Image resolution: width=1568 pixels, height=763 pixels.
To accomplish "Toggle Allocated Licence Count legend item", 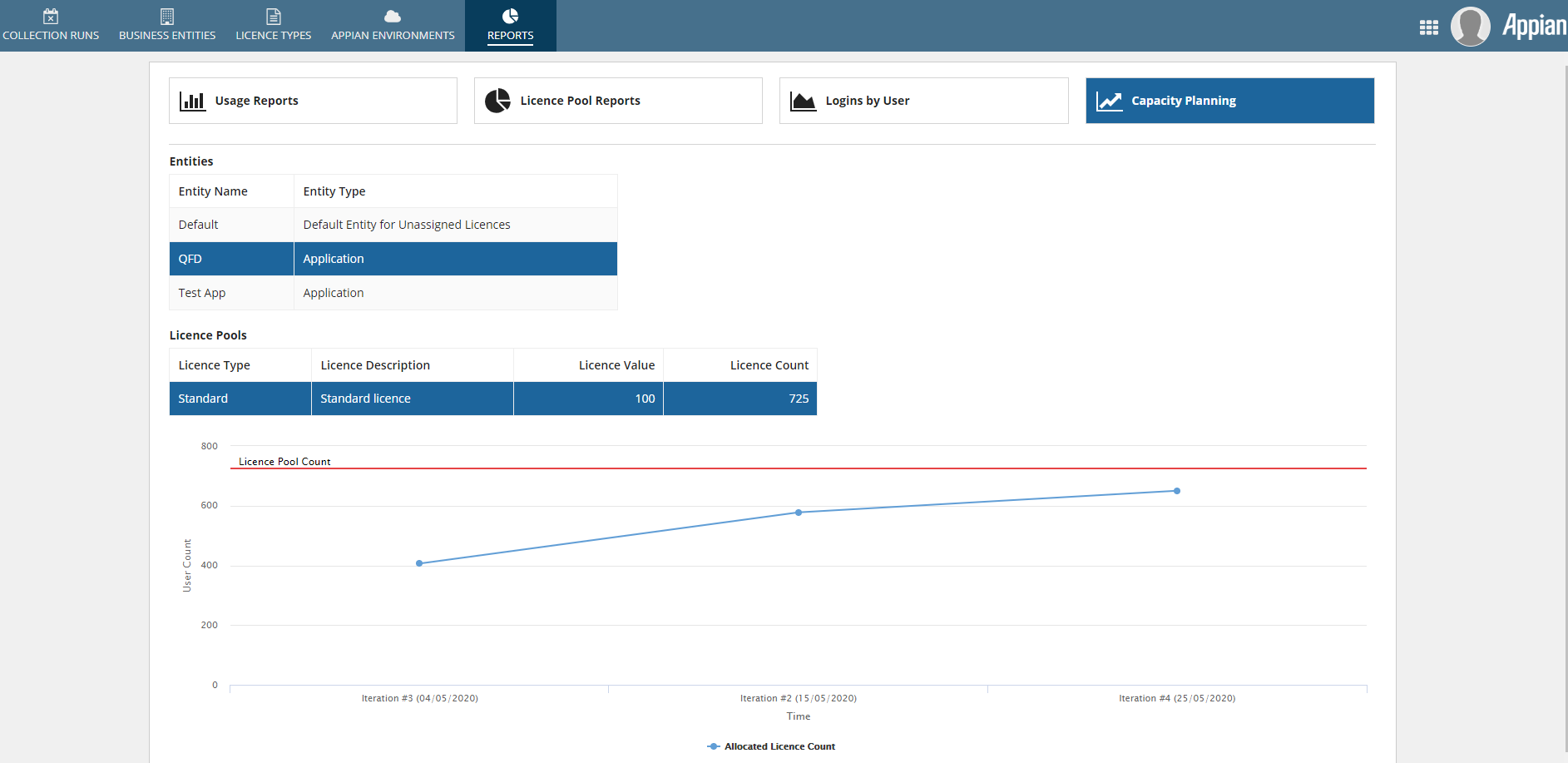I will (771, 746).
